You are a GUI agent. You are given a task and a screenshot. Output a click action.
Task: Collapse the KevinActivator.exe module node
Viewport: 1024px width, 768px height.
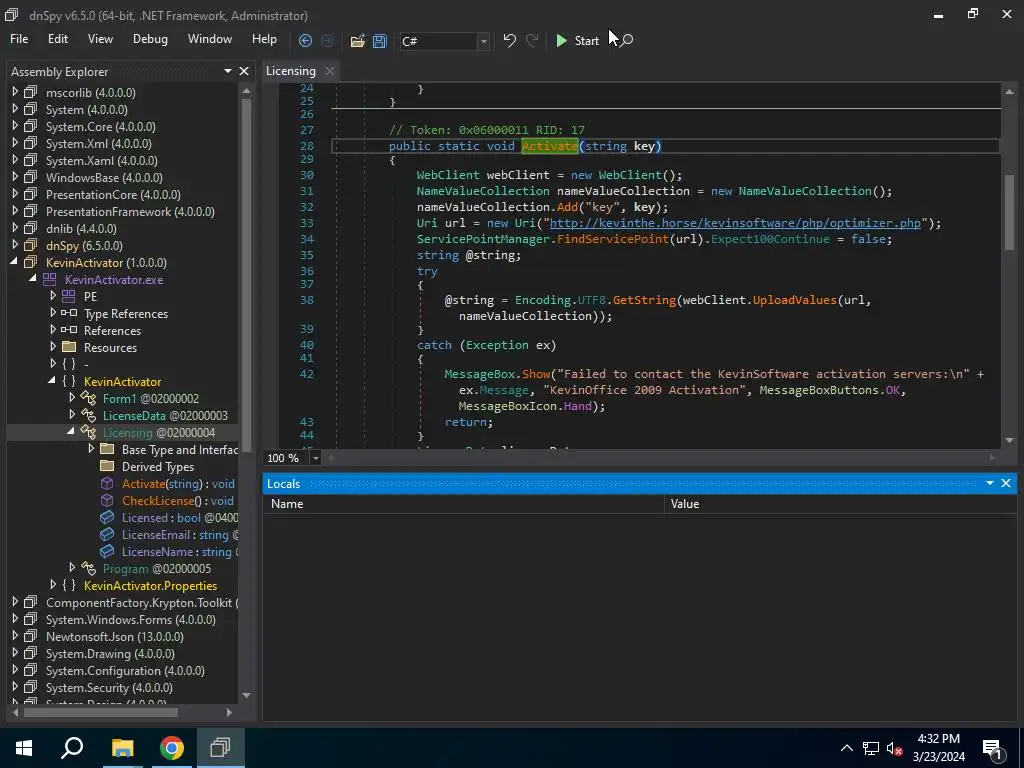33,279
